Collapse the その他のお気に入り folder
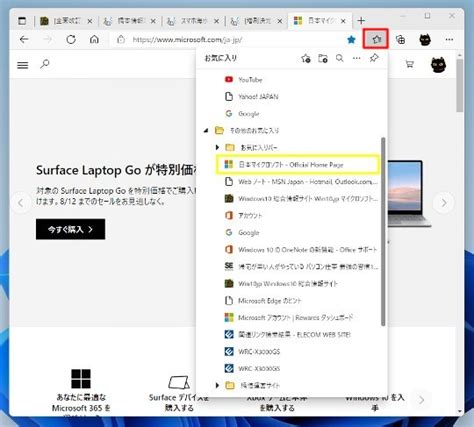This screenshot has height=427, width=474. [x=206, y=131]
